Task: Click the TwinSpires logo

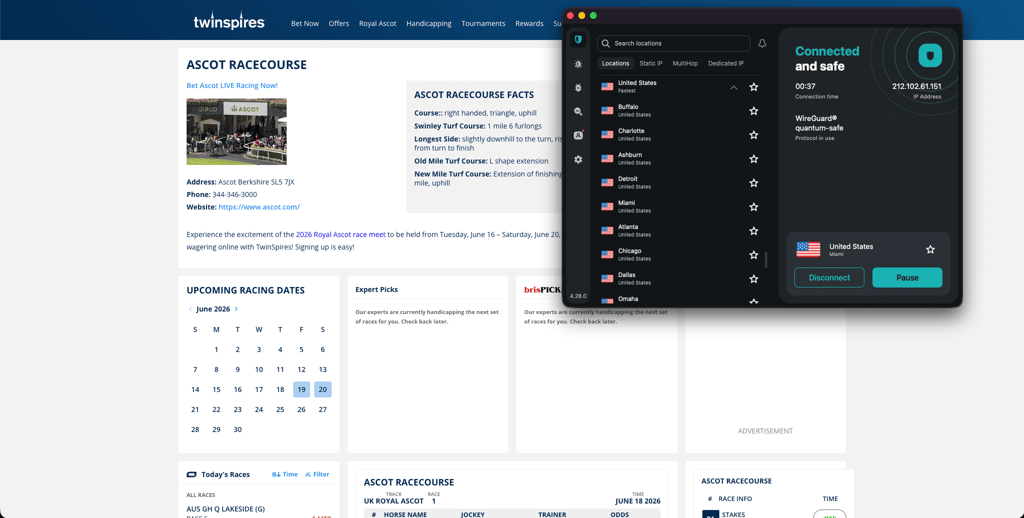Action: click(229, 22)
